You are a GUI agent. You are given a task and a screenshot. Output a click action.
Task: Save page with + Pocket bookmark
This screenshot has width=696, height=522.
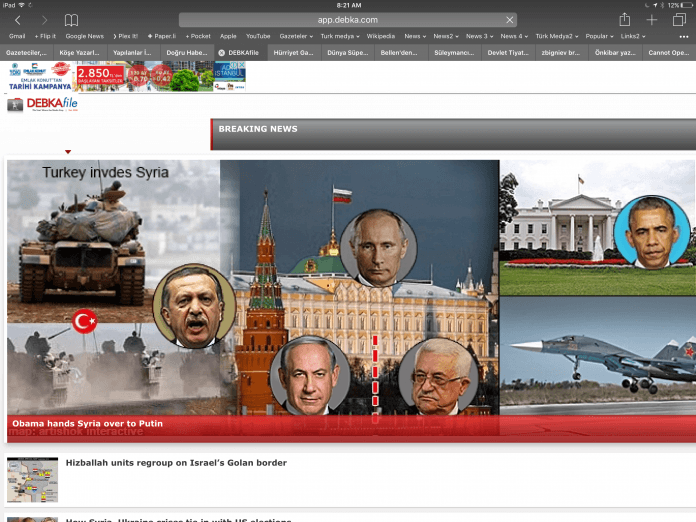point(198,36)
